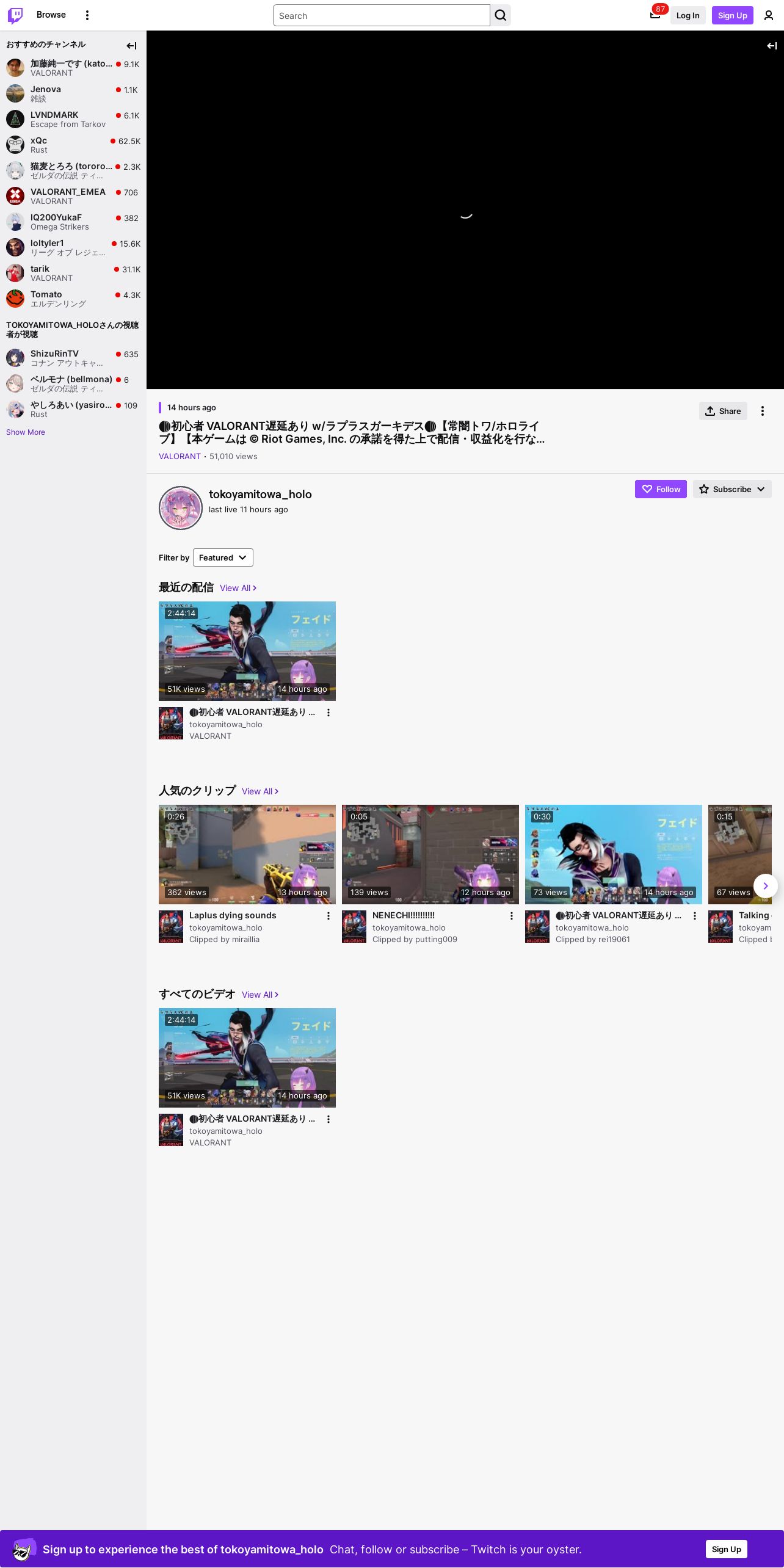Image resolution: width=784 pixels, height=1568 pixels.
Task: Open Jenova channel in sidebar
Action: 73,93
